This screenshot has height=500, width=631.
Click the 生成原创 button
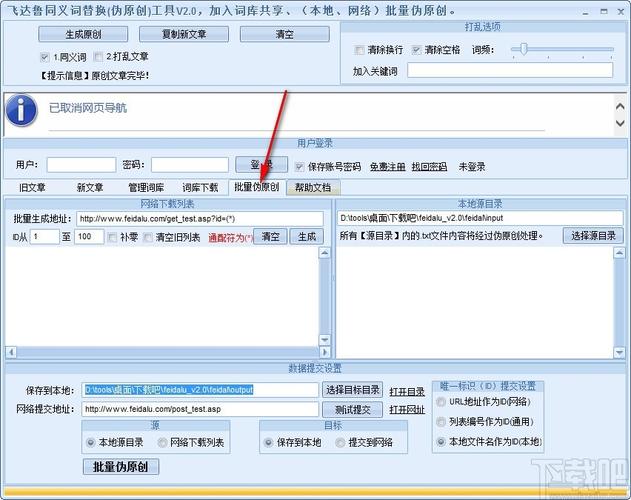[83, 34]
